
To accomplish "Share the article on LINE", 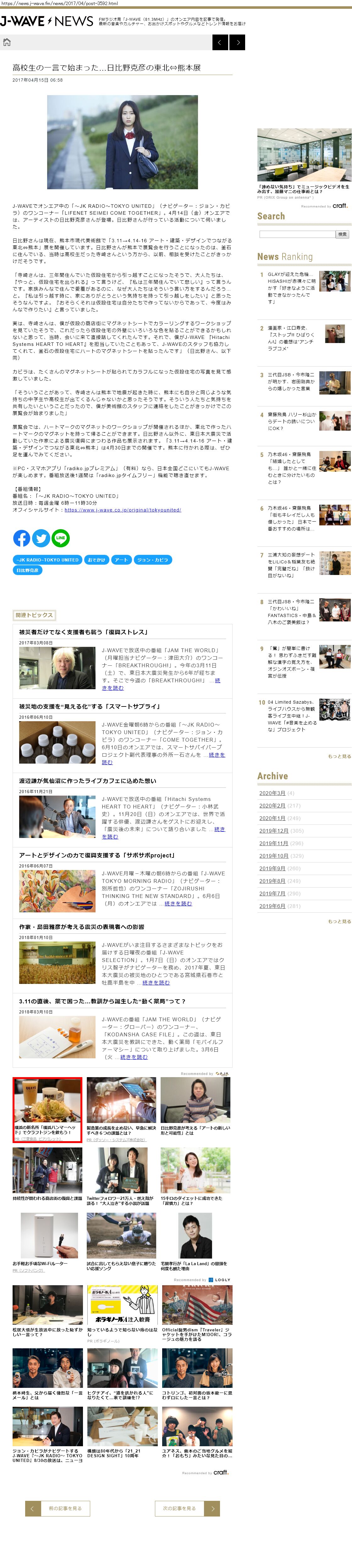I will tap(60, 538).
